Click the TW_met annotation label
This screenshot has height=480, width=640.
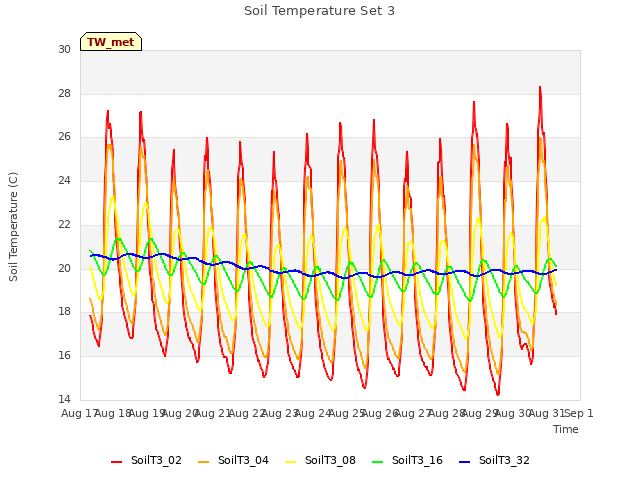point(111,42)
